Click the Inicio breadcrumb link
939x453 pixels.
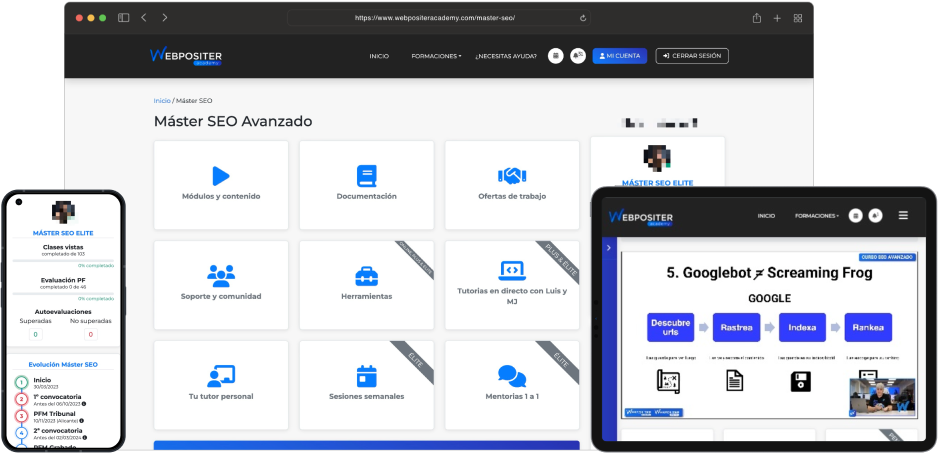pos(161,101)
